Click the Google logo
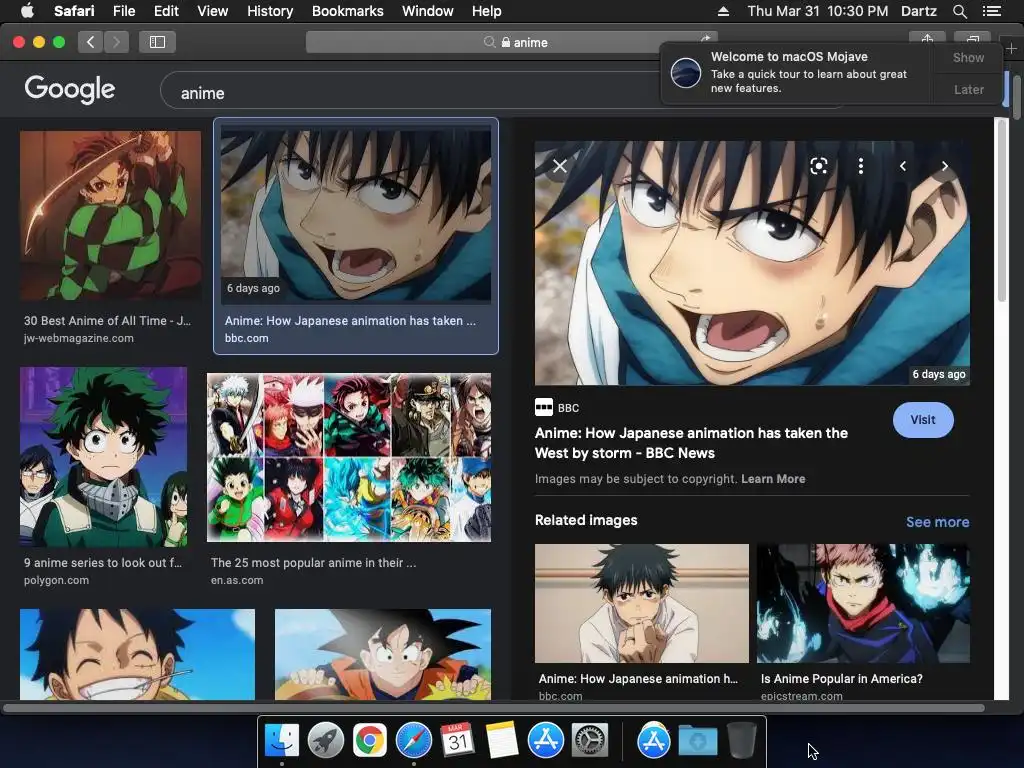 coord(70,89)
